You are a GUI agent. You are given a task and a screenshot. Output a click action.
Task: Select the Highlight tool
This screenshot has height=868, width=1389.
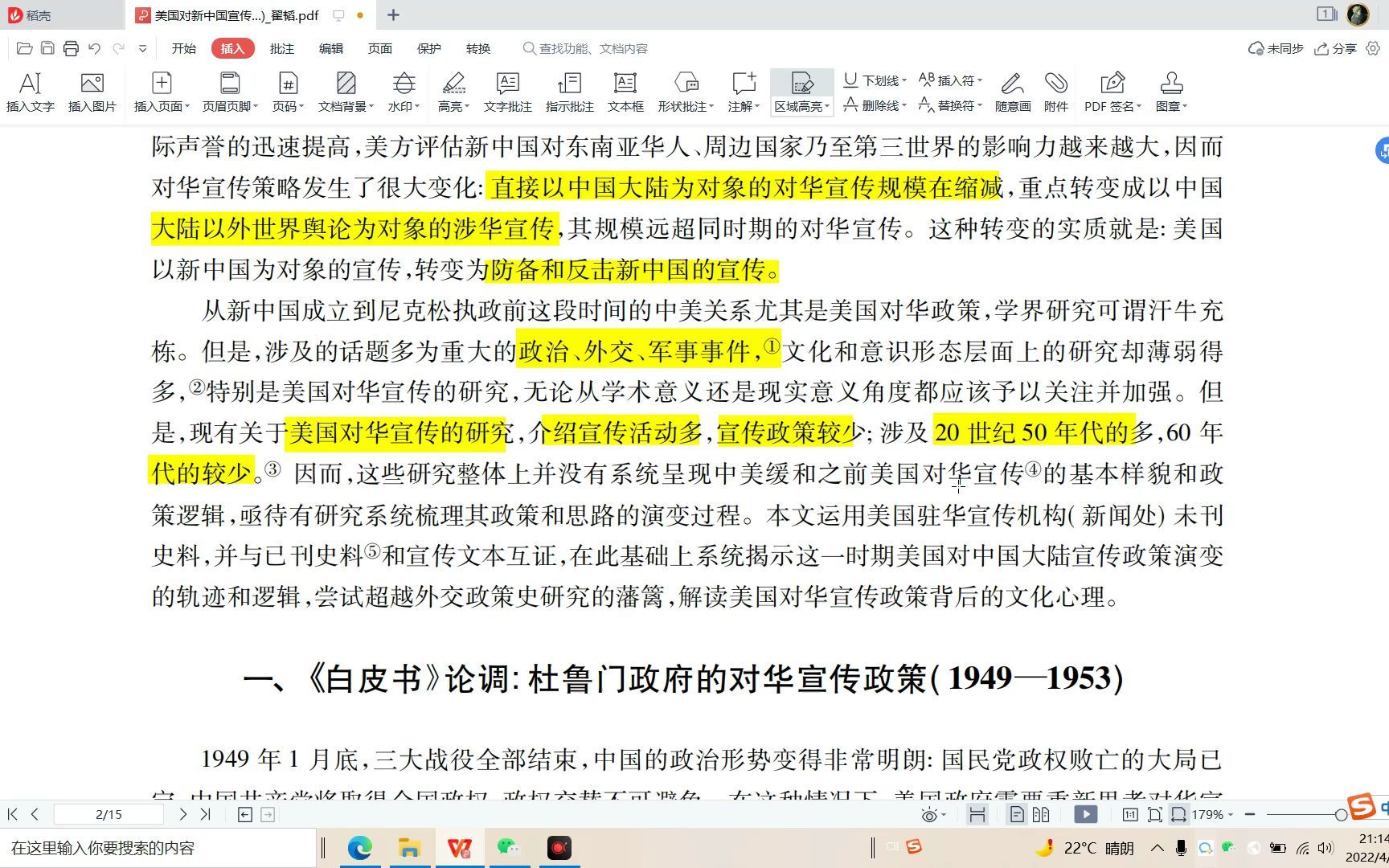click(x=453, y=92)
